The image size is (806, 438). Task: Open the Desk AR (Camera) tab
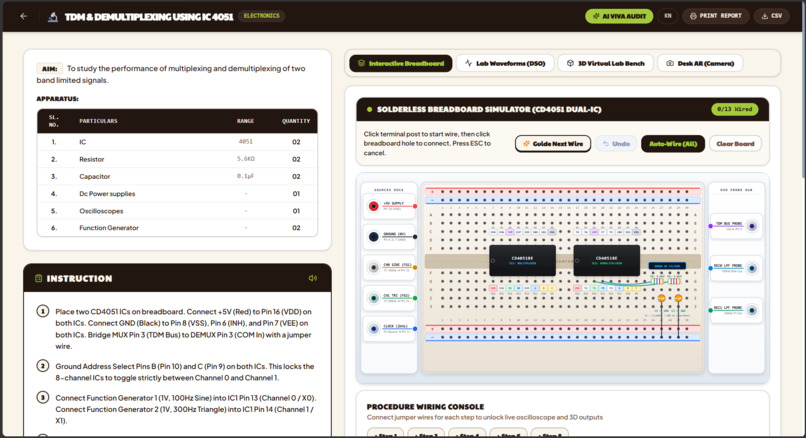pyautogui.click(x=700, y=63)
